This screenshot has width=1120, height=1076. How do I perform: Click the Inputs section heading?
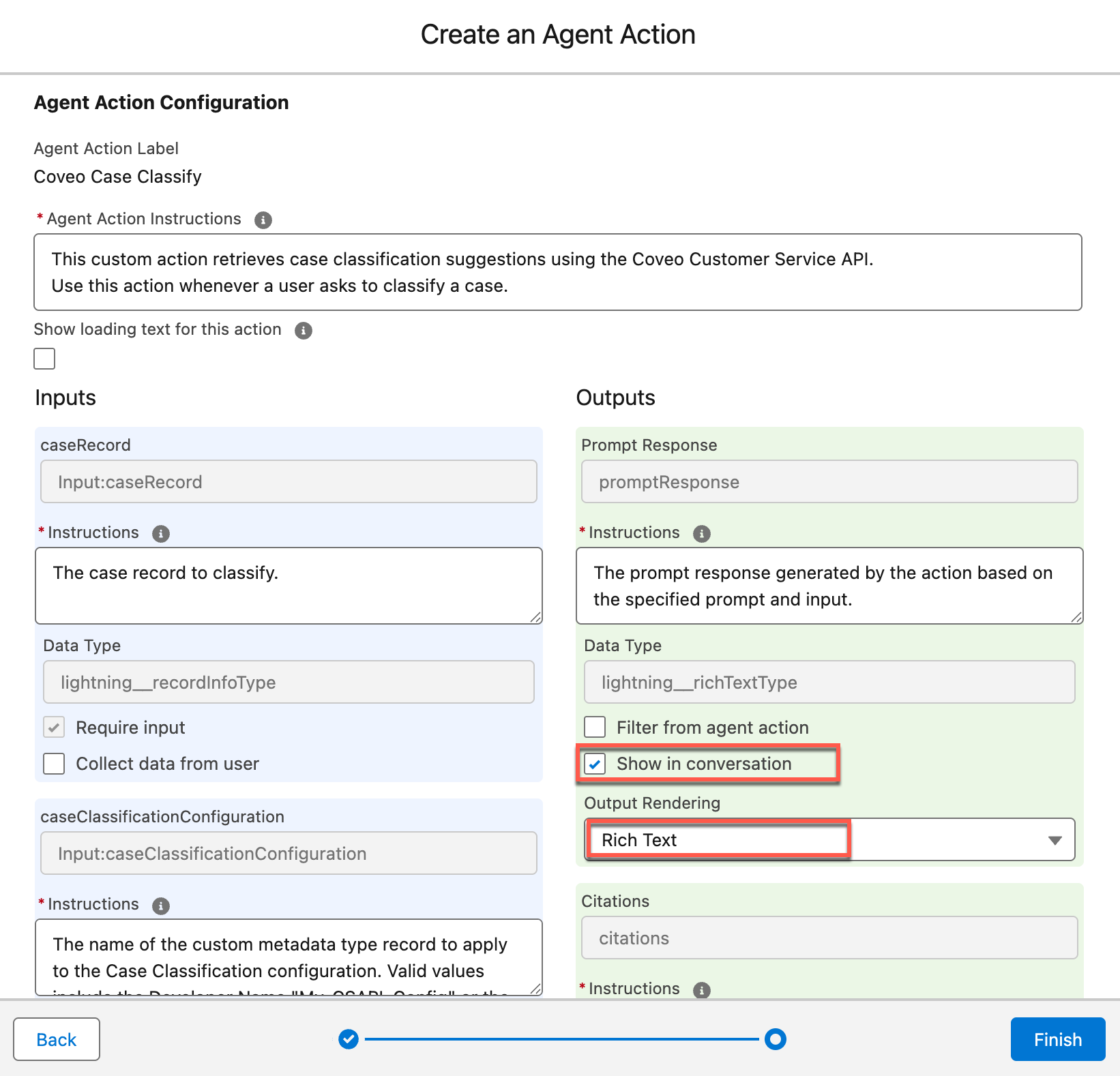pos(65,398)
